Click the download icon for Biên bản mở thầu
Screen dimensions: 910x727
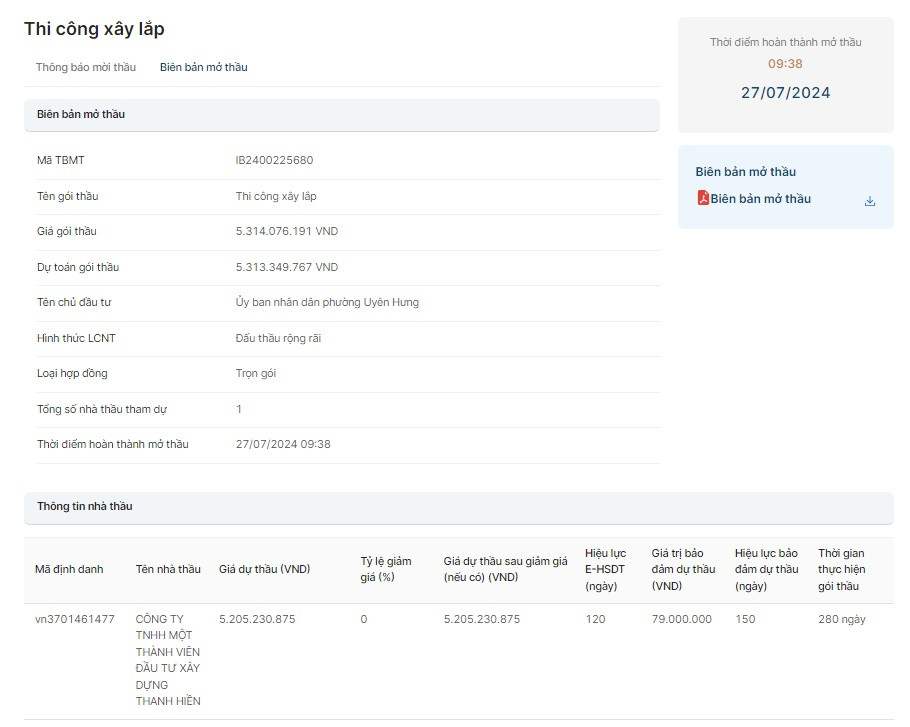pos(869,200)
